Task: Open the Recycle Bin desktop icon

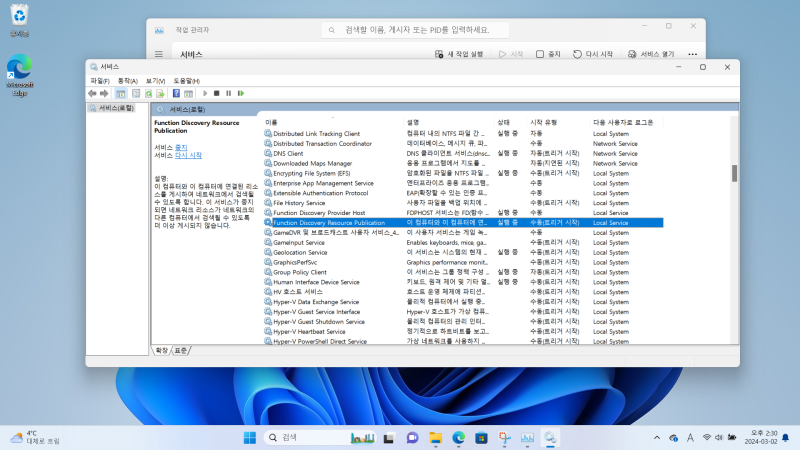Action: pyautogui.click(x=19, y=20)
